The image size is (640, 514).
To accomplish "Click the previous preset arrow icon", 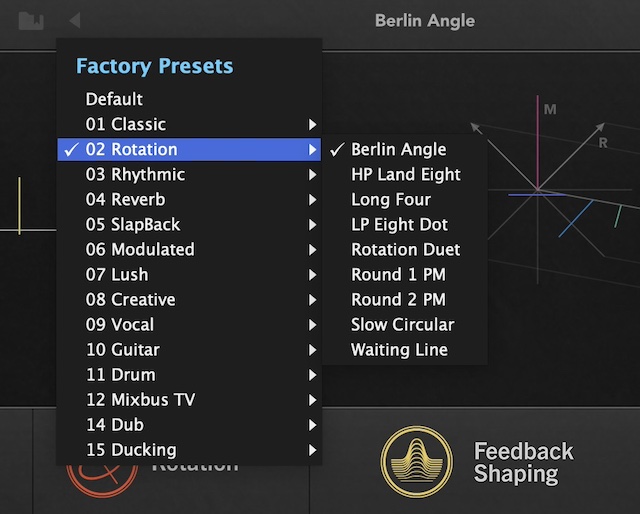I will point(75,20).
